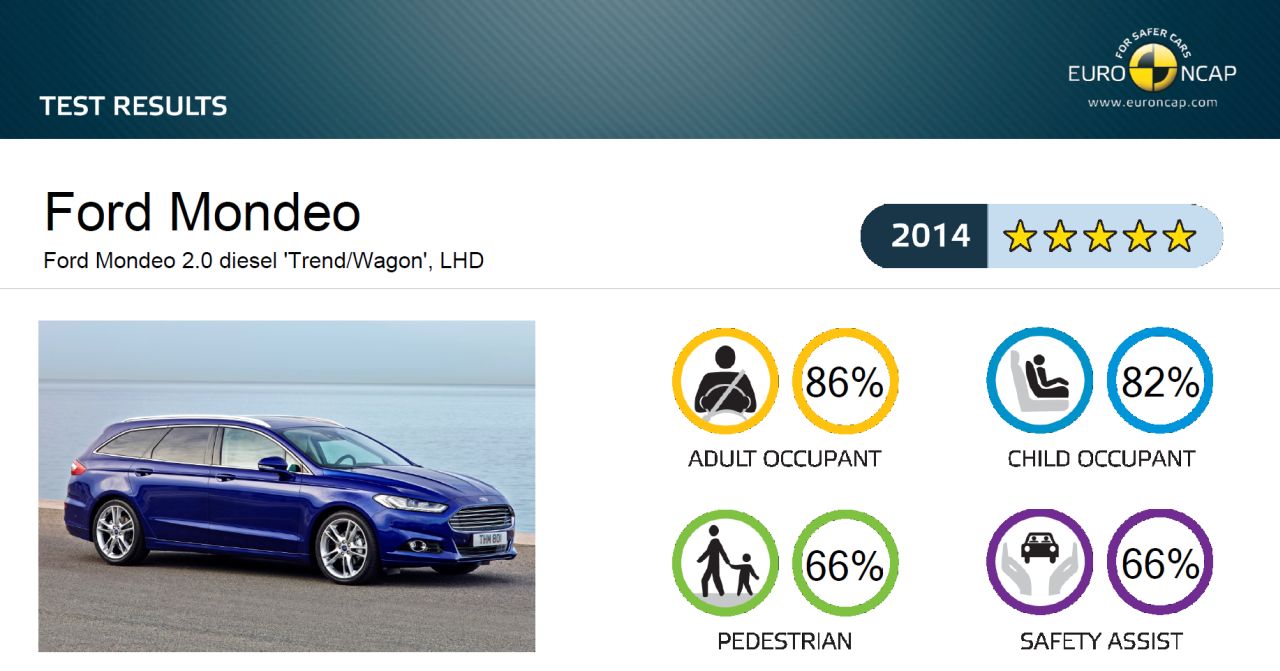Click the child occupant seat icon
The image size is (1280, 671).
(x=1040, y=381)
